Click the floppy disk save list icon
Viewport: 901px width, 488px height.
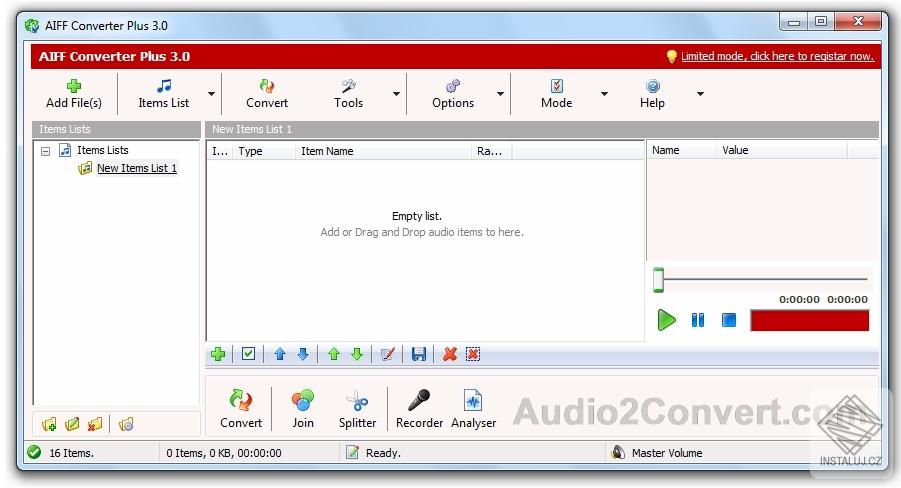[x=419, y=354]
